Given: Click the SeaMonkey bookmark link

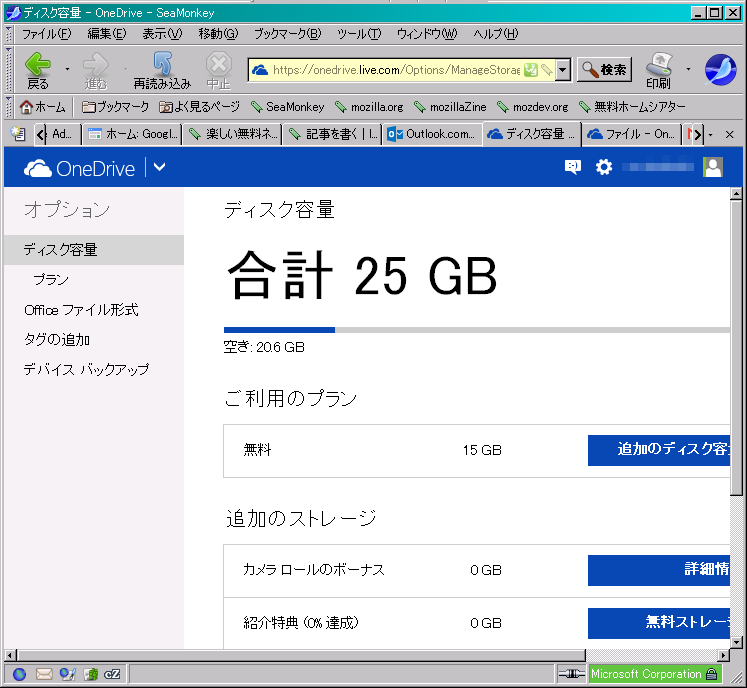Looking at the screenshot, I should pos(288,107).
